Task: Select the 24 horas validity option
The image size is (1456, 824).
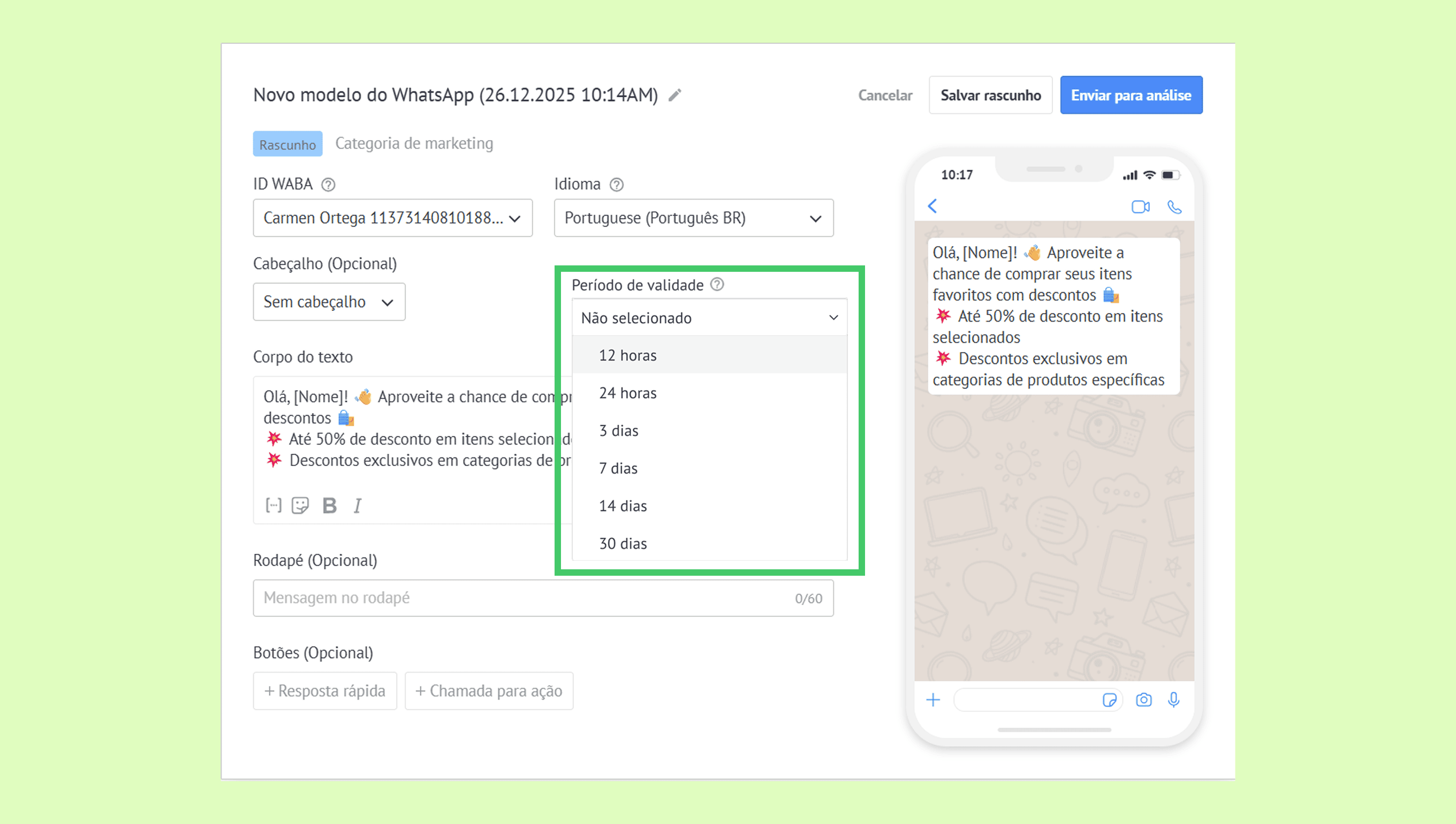Action: [x=628, y=393]
